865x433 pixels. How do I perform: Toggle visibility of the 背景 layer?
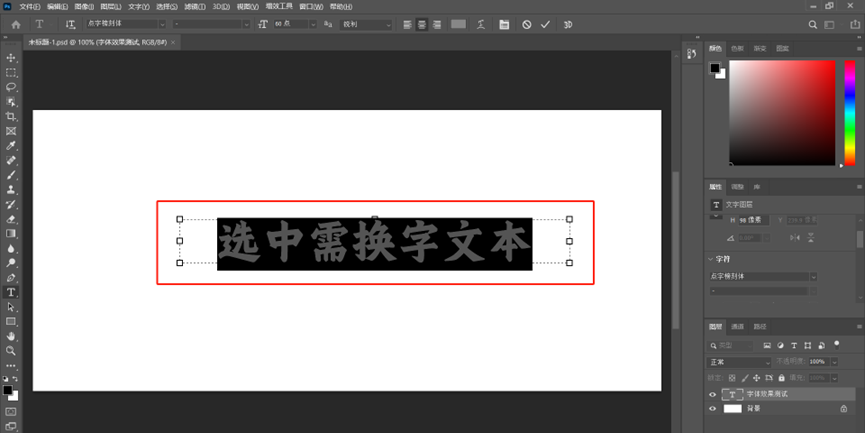pos(713,409)
